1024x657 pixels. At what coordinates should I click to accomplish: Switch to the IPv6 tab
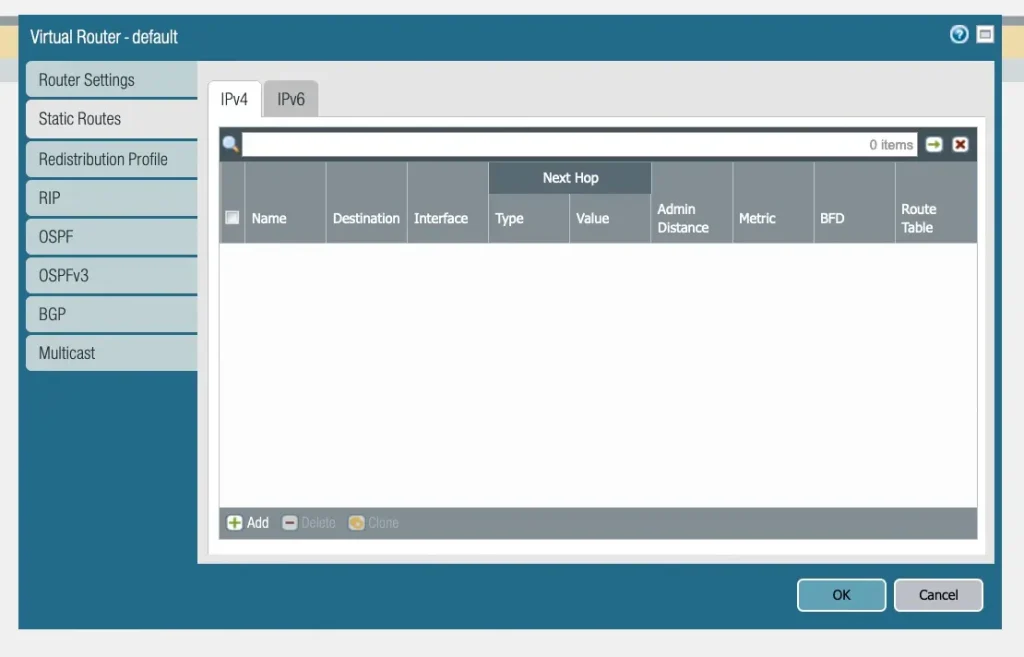pos(291,100)
